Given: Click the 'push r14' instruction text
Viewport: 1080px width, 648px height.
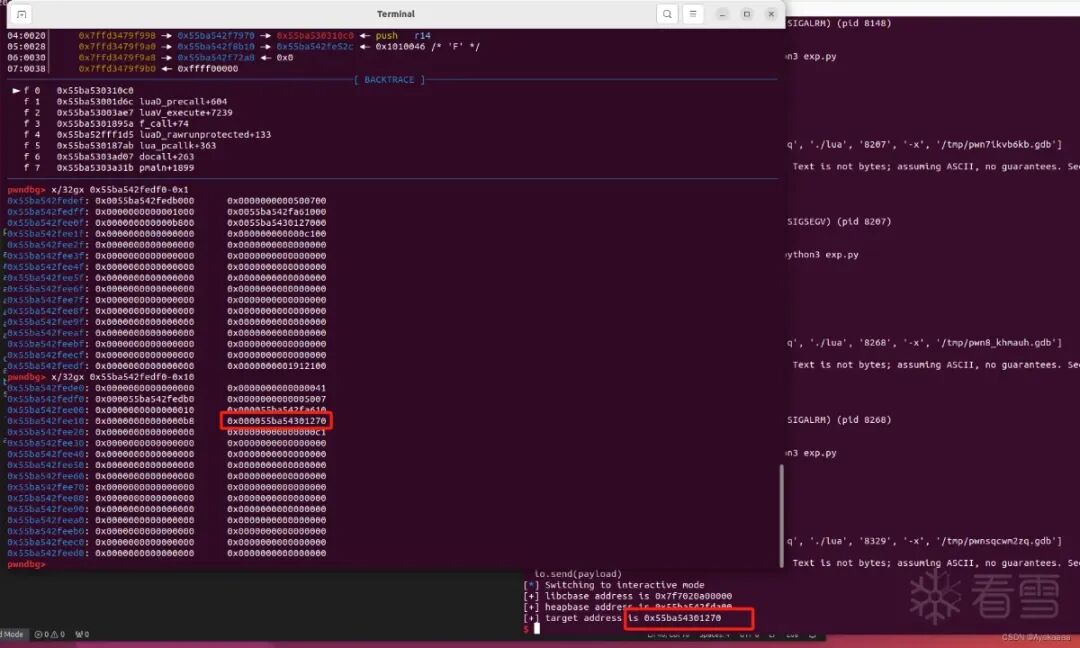Looking at the screenshot, I should pos(403,36).
